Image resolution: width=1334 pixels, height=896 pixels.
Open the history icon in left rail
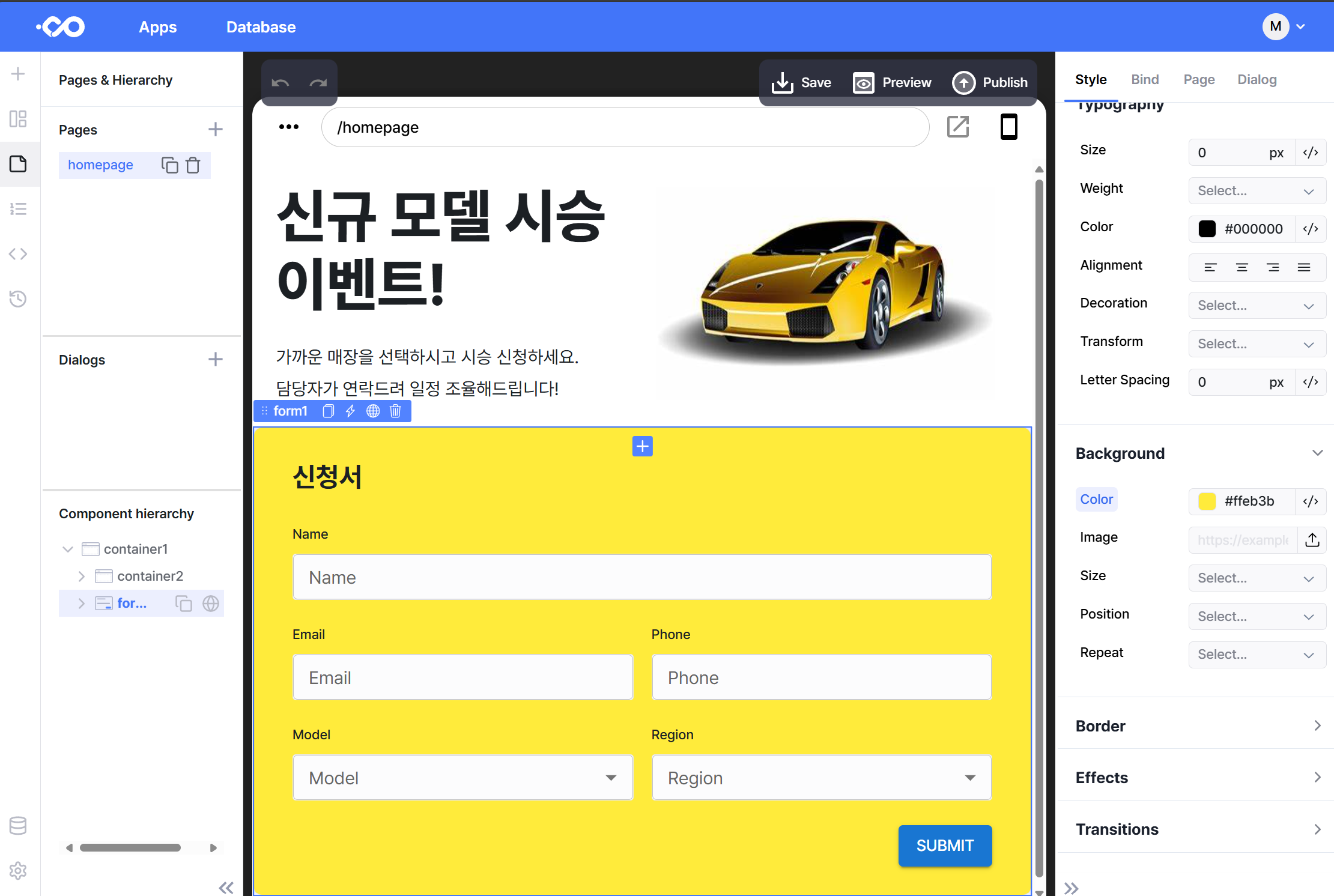click(x=18, y=299)
